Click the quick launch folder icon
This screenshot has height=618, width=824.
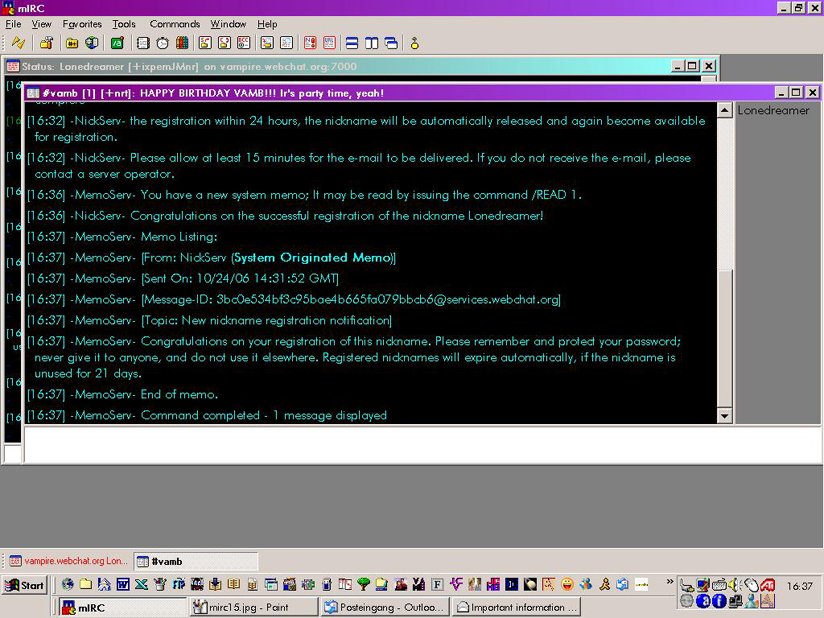pos(86,584)
